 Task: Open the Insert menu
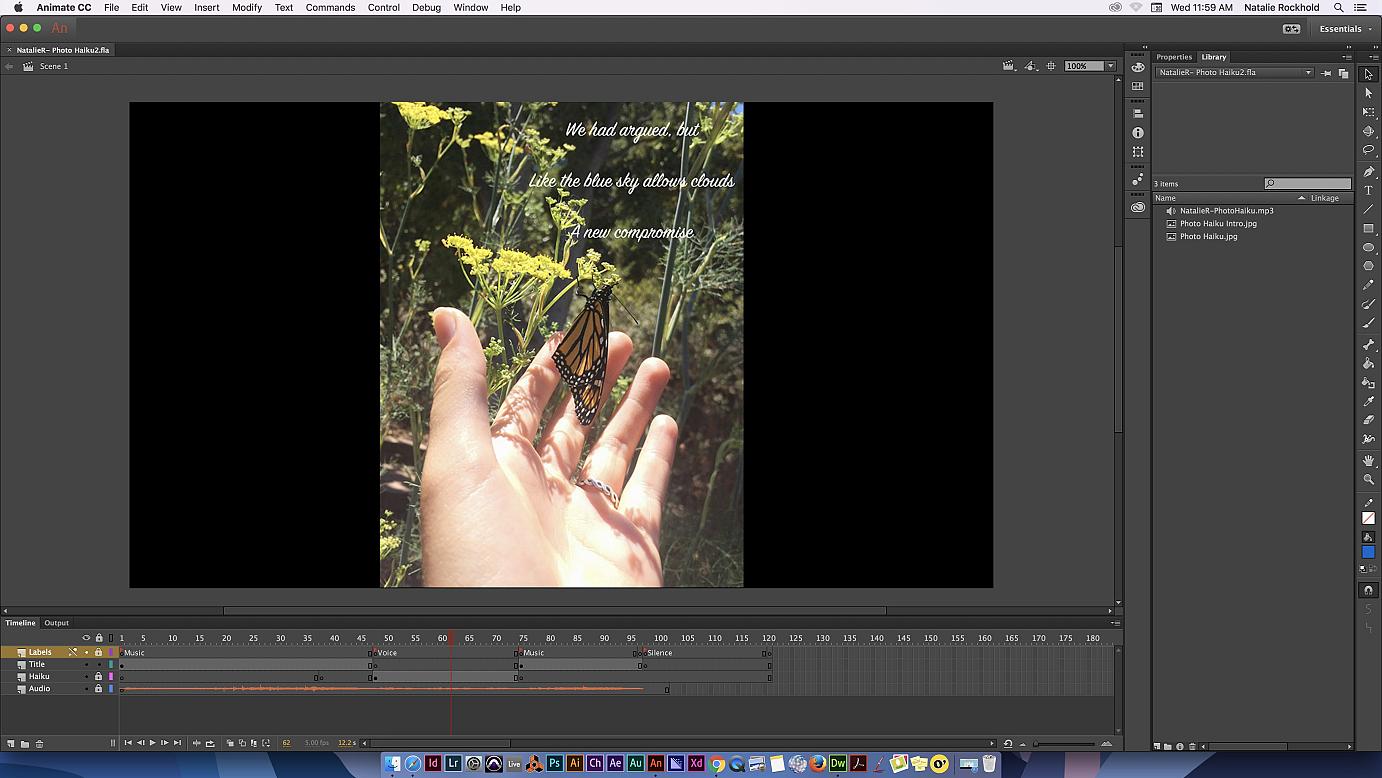point(207,7)
